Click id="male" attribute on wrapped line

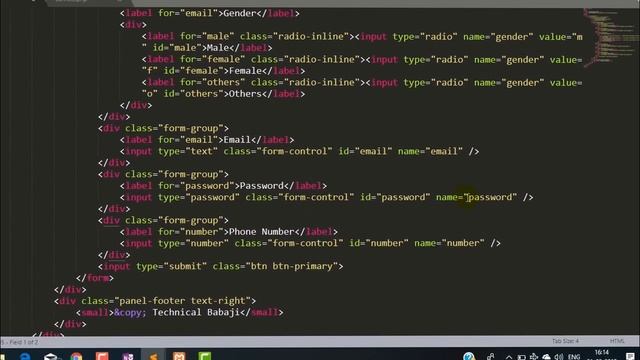click(177, 48)
